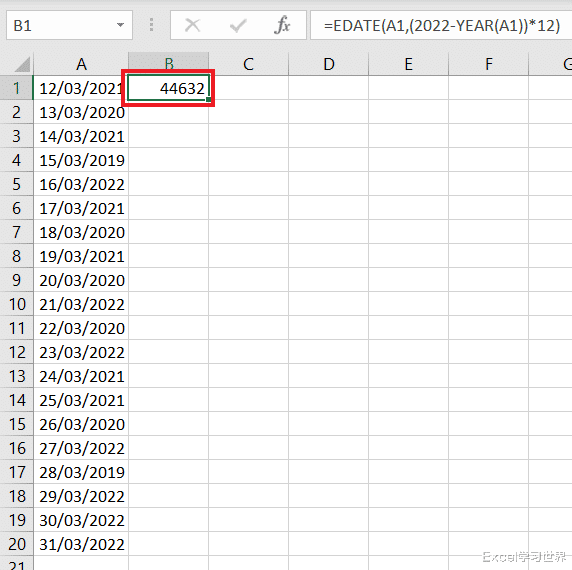The width and height of the screenshot is (572, 570).
Task: Select column F header
Action: point(488,64)
